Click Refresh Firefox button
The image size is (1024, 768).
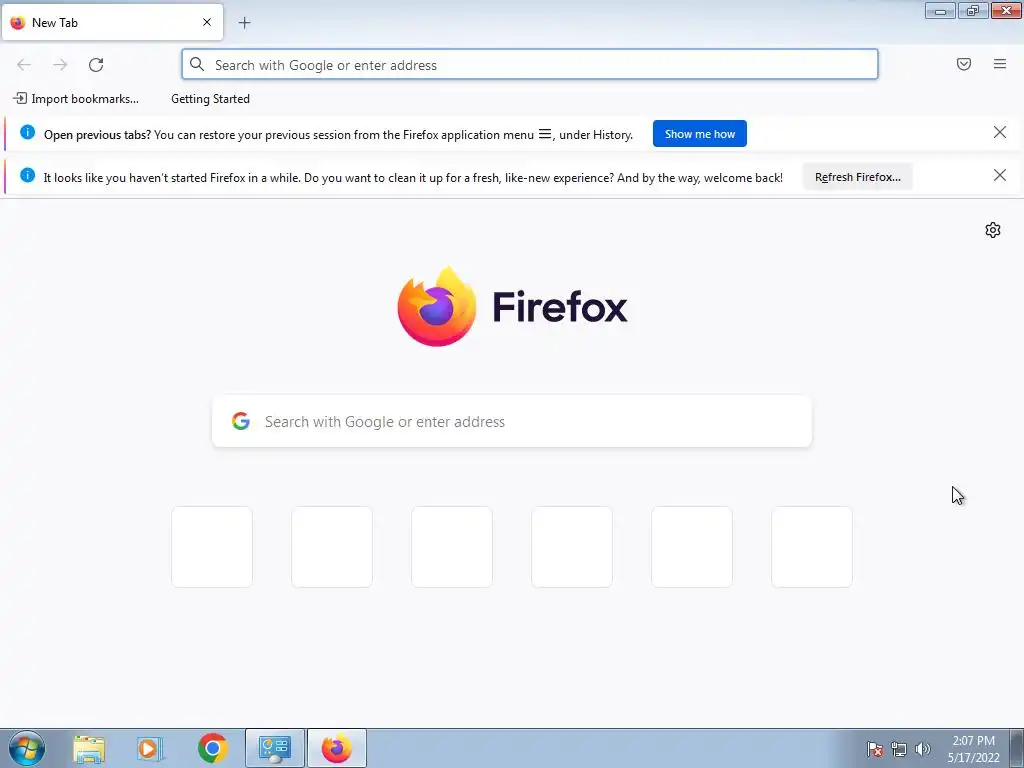[857, 177]
